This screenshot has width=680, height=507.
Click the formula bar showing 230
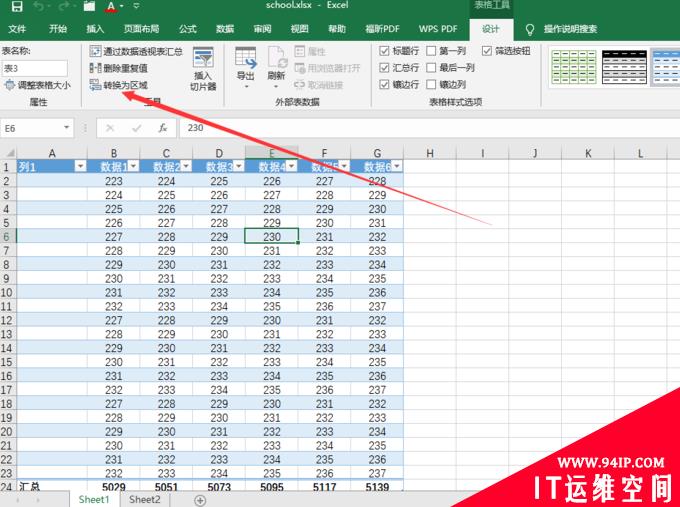(x=429, y=128)
